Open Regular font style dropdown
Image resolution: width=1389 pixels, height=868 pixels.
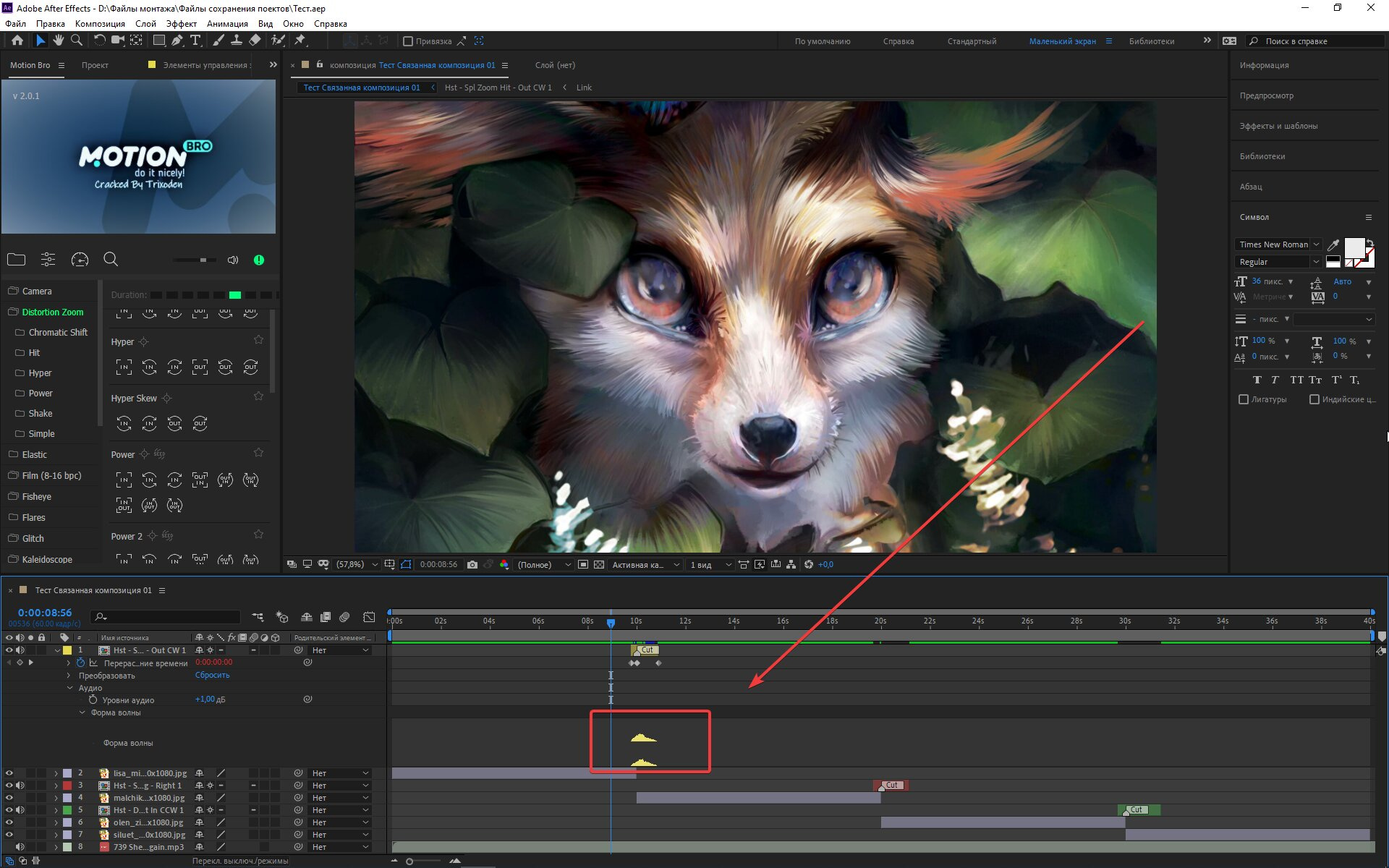point(1279,262)
